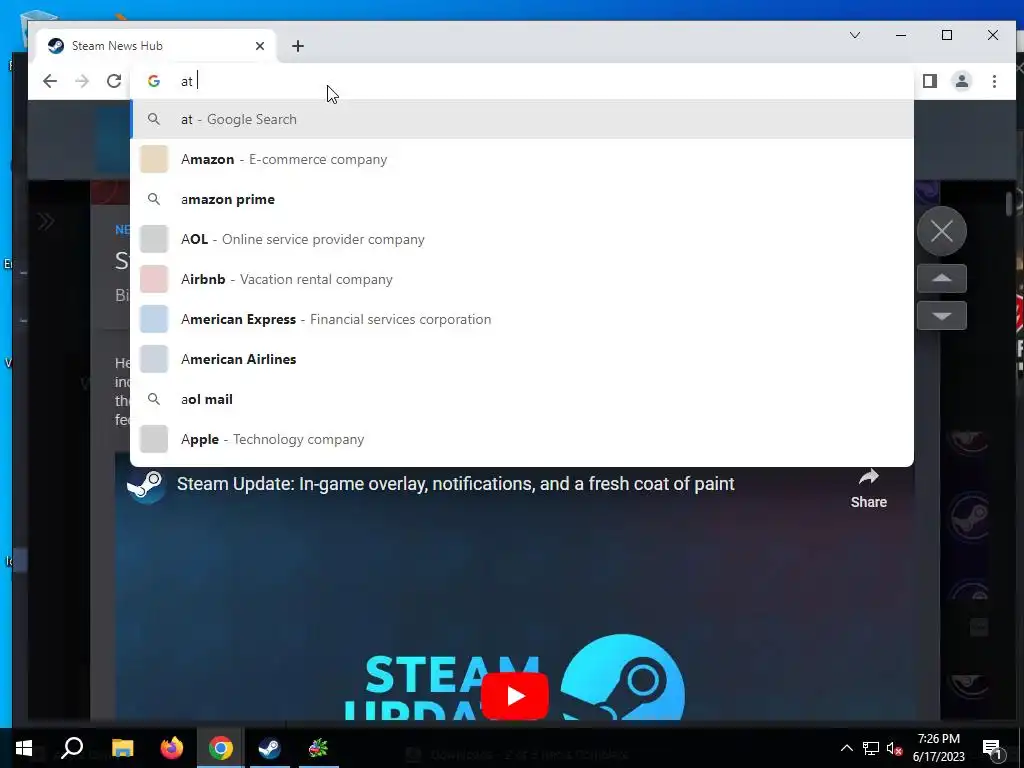Pick the 'amazon prime' search suggestion
Image resolution: width=1024 pixels, height=768 pixels.
pyautogui.click(x=522, y=199)
